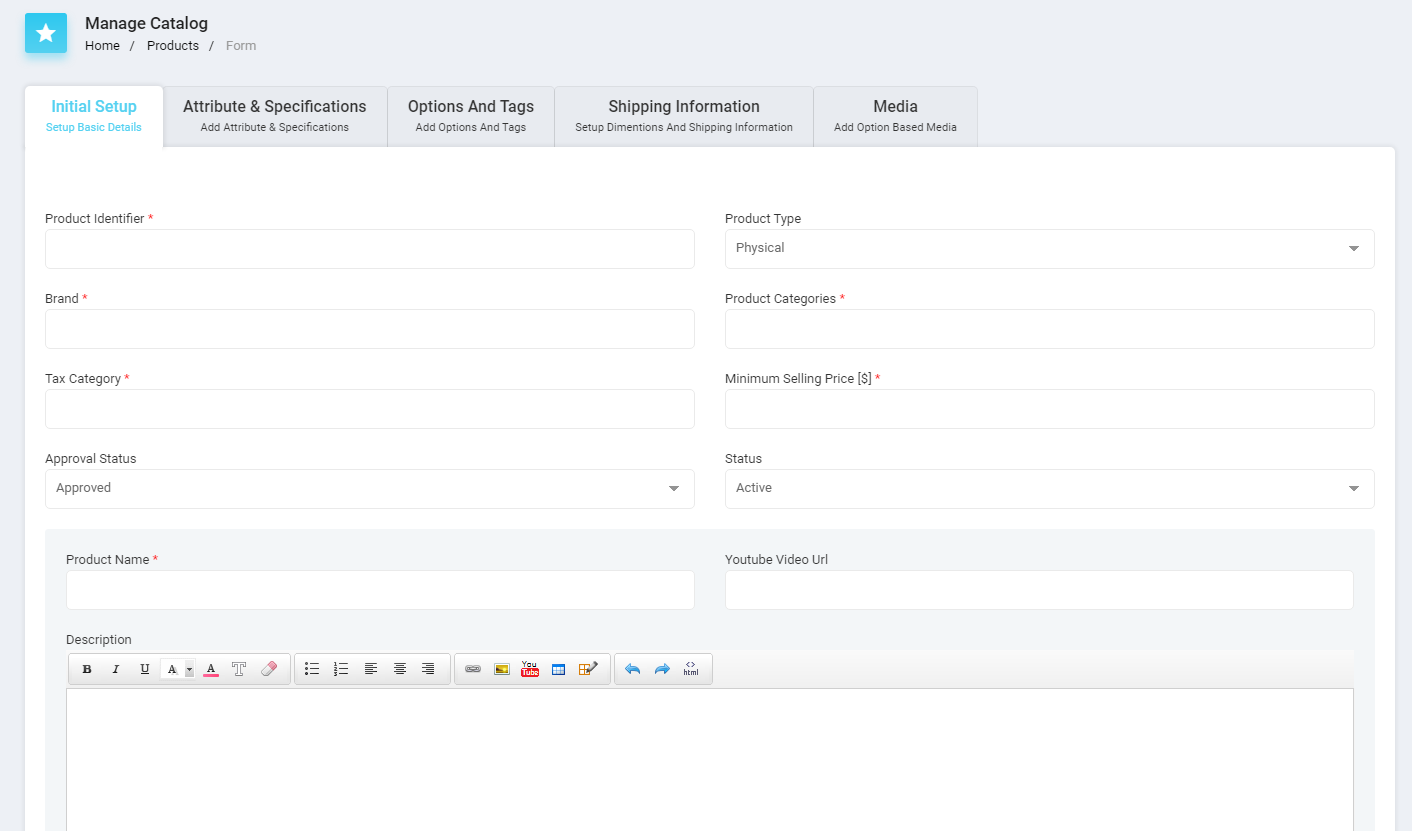The height and width of the screenshot is (831, 1412).
Task: Expand the Status dropdown showing Active
Action: [1353, 488]
